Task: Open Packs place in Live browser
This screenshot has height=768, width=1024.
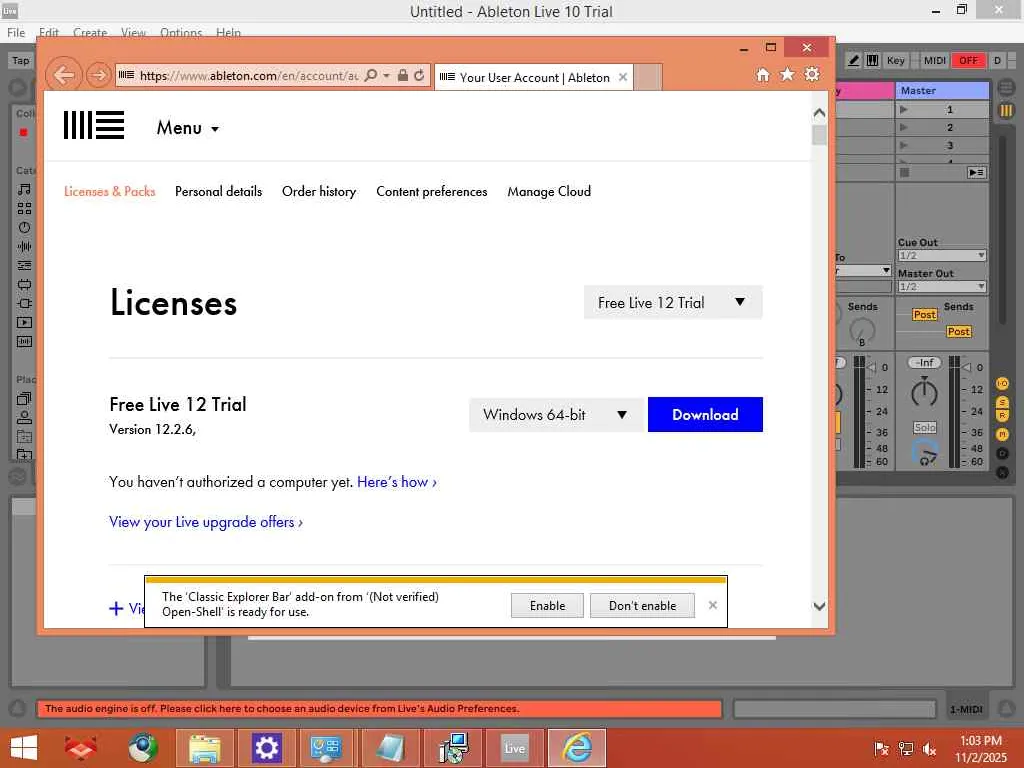Action: 24,398
